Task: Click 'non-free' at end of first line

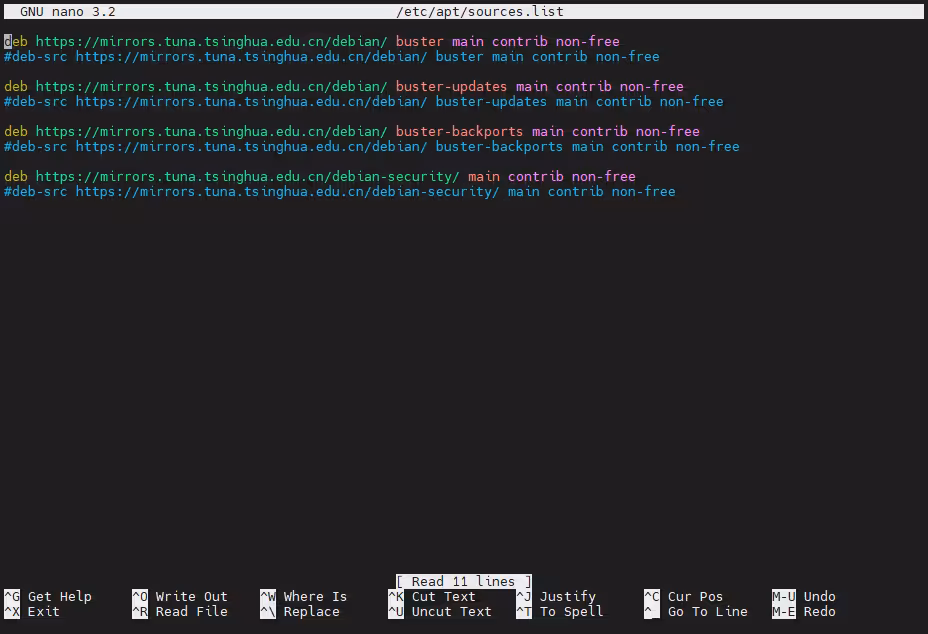Action: (588, 41)
